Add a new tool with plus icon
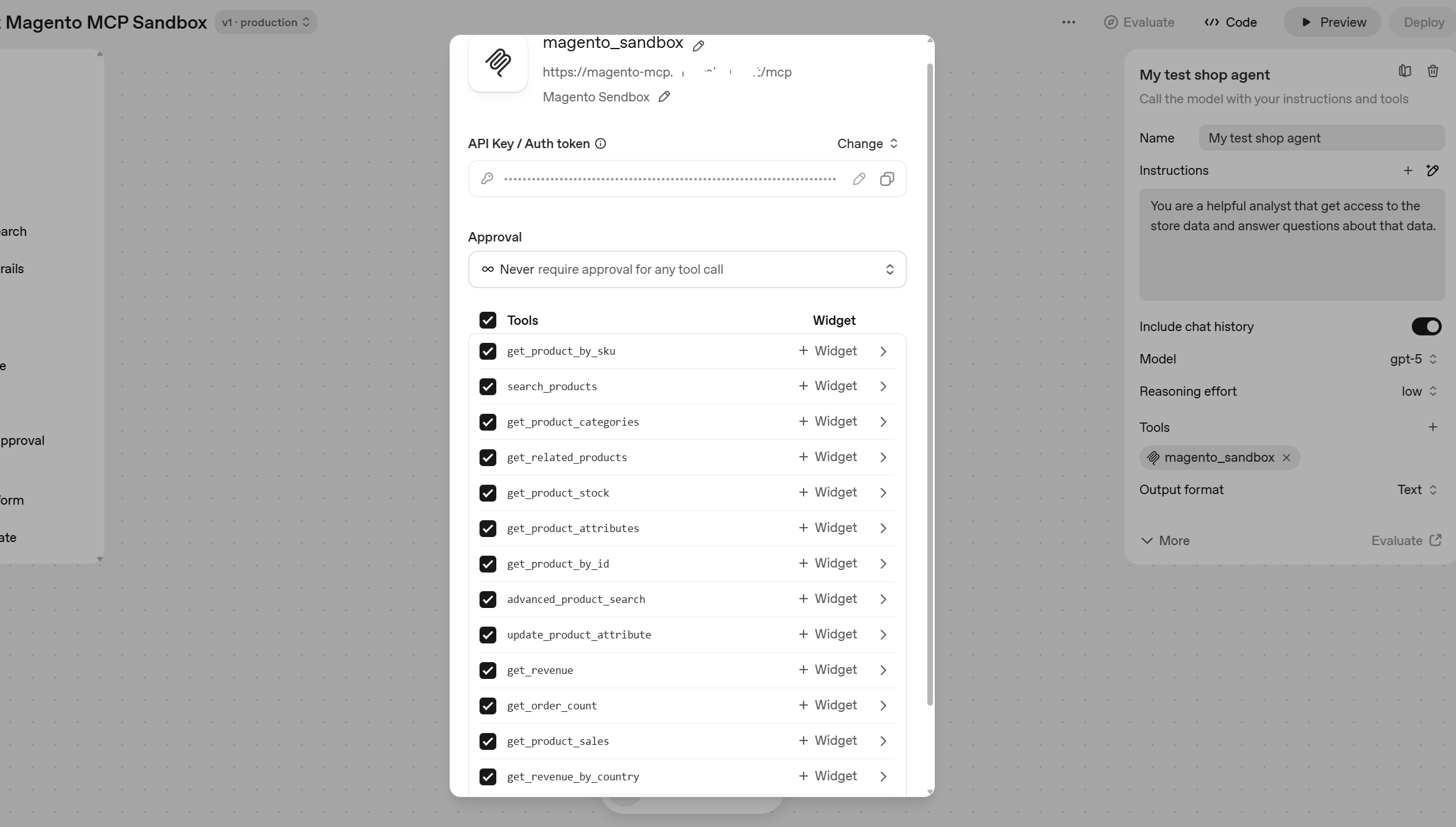 (x=1433, y=427)
